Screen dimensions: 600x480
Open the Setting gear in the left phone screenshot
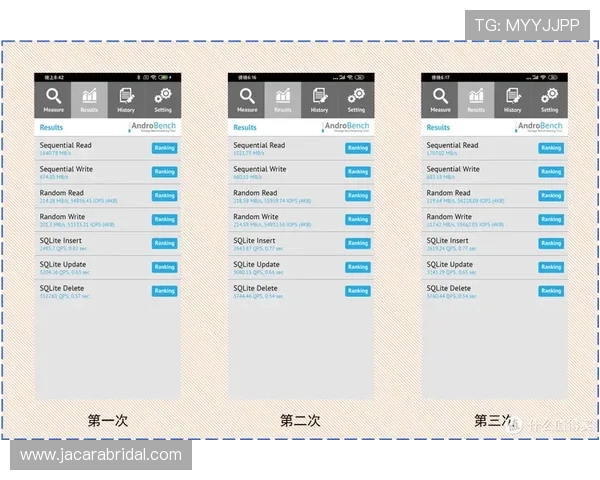pos(162,99)
